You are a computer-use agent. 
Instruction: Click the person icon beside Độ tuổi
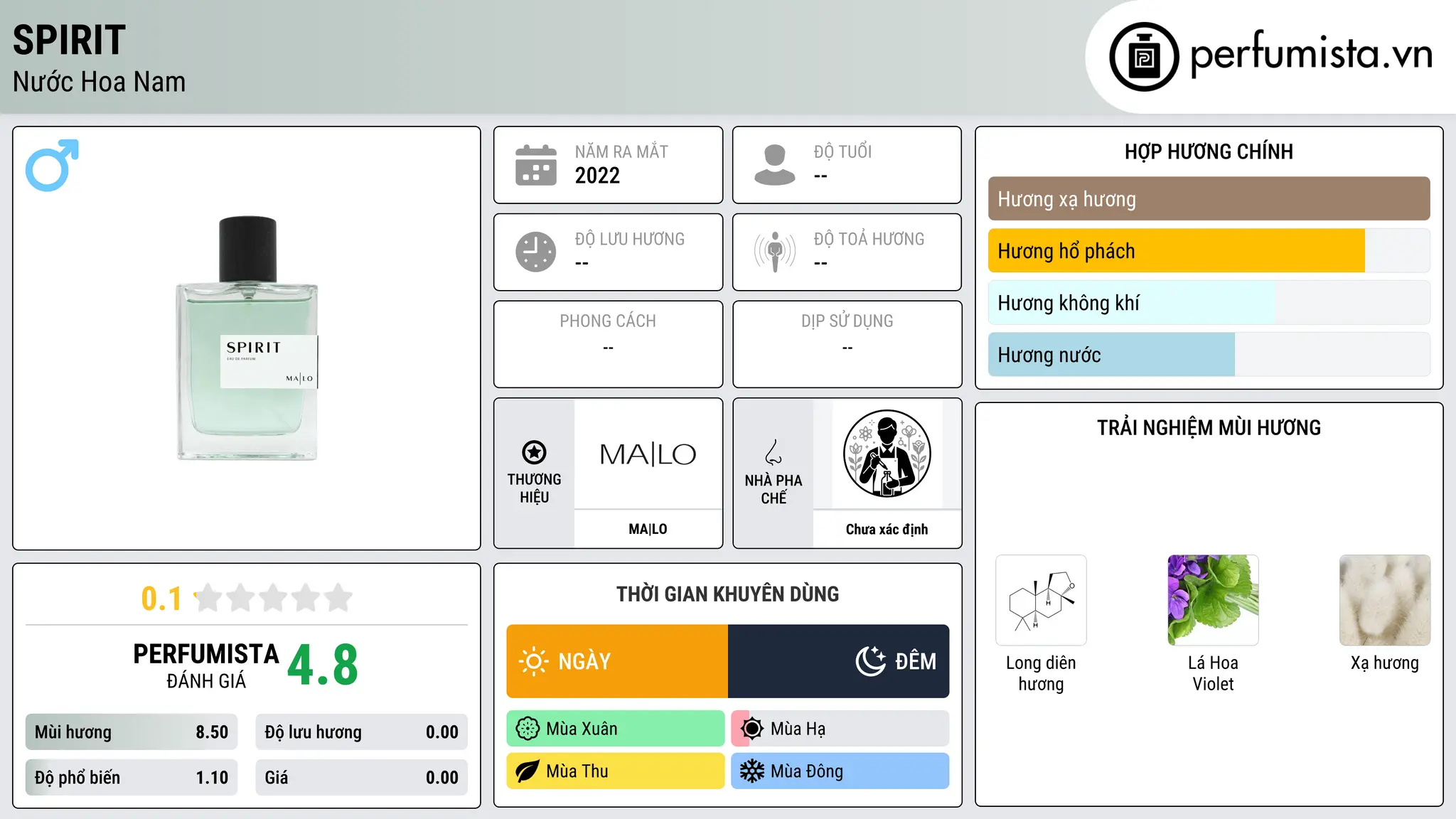tap(775, 165)
